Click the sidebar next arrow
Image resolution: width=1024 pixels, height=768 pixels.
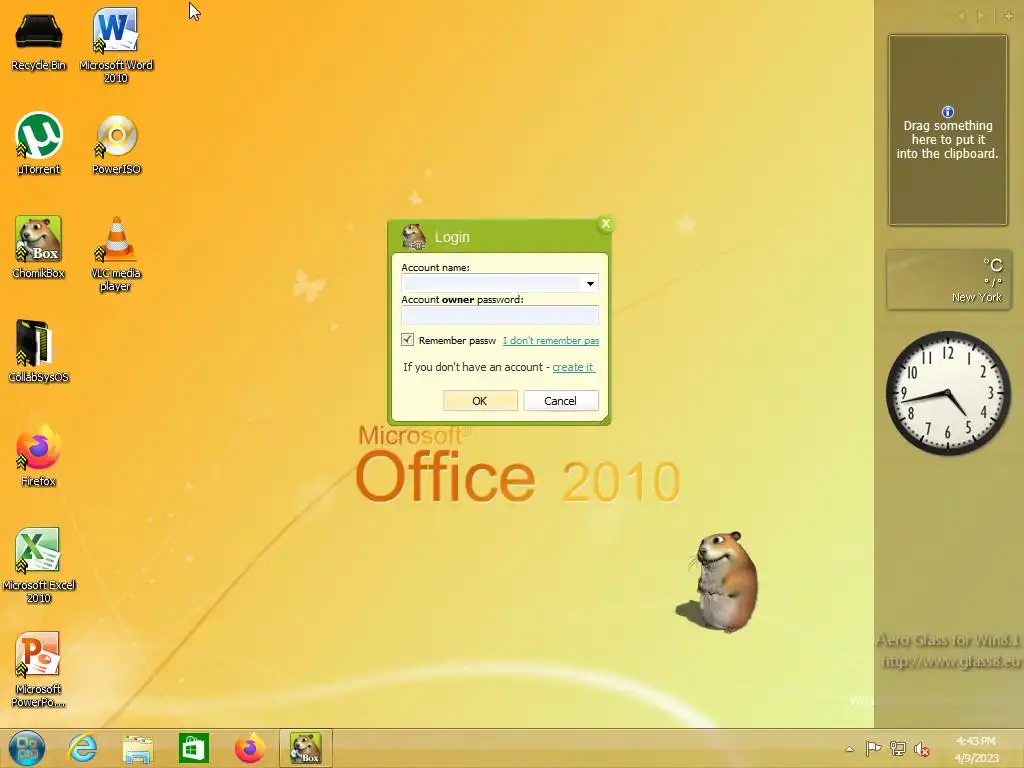coord(980,16)
